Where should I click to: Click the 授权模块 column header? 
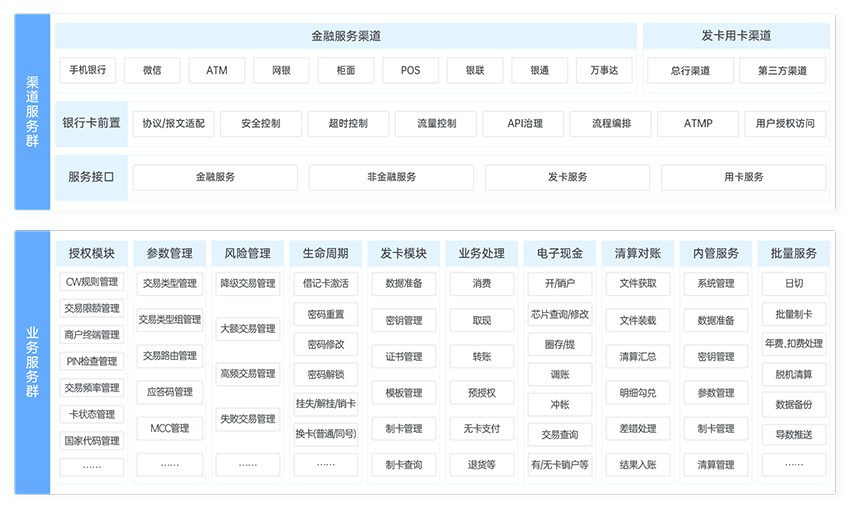[92, 253]
